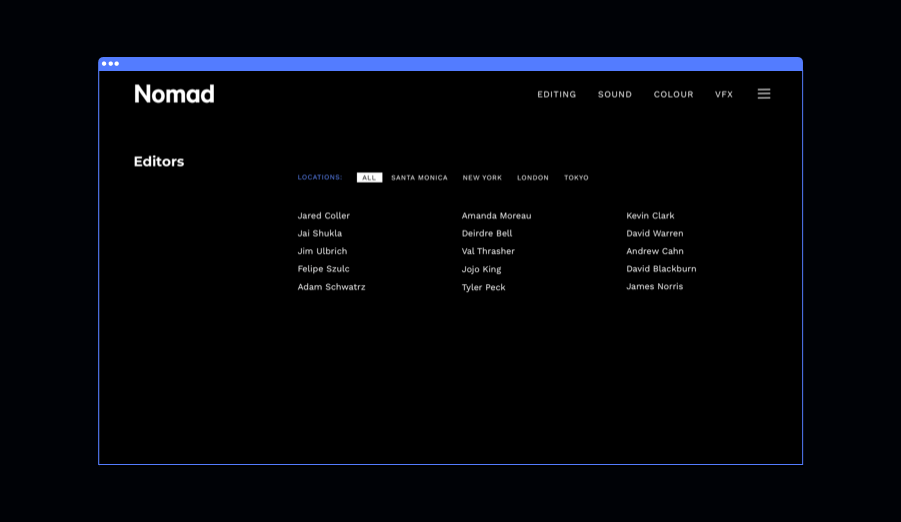This screenshot has width=901, height=522.
Task: Click Deirdre Bell in the list
Action: point(487,233)
